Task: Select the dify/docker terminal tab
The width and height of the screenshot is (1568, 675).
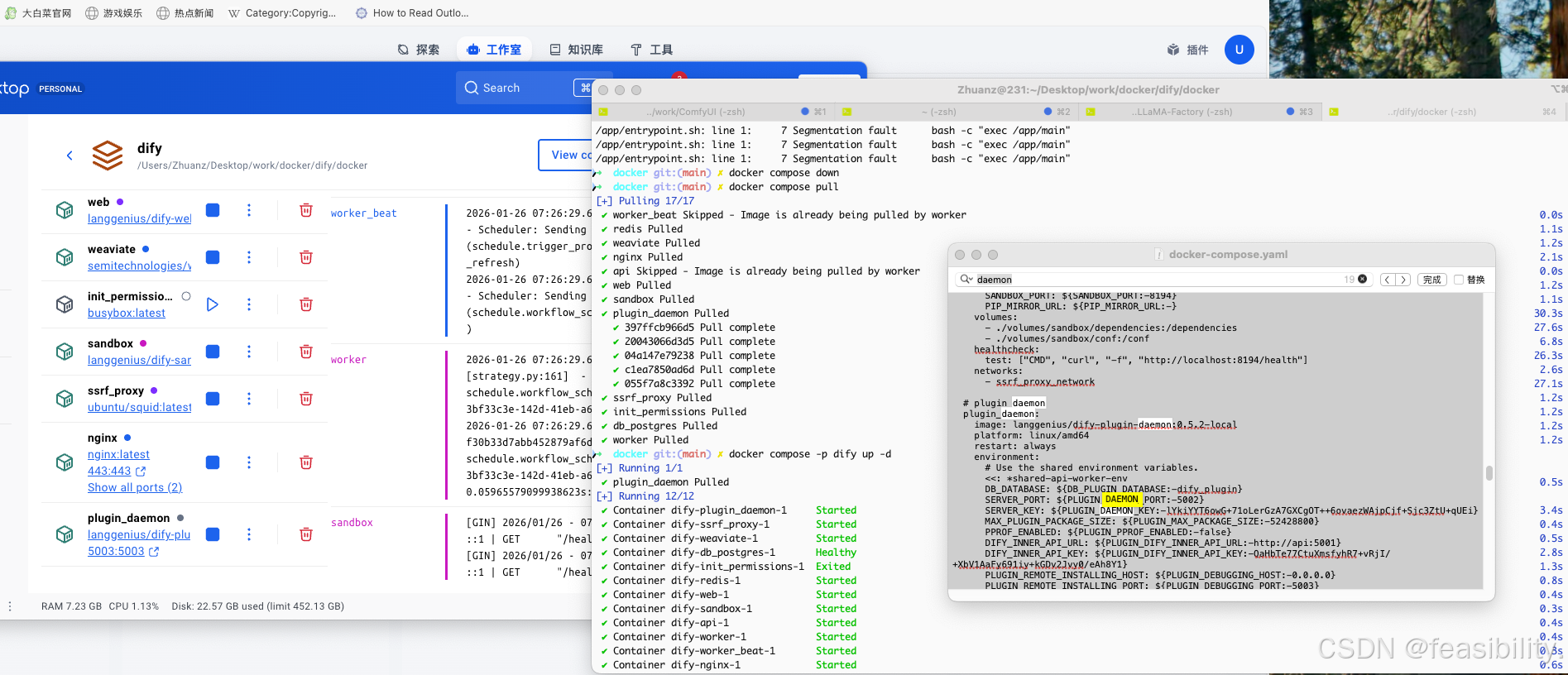Action: tap(1443, 112)
